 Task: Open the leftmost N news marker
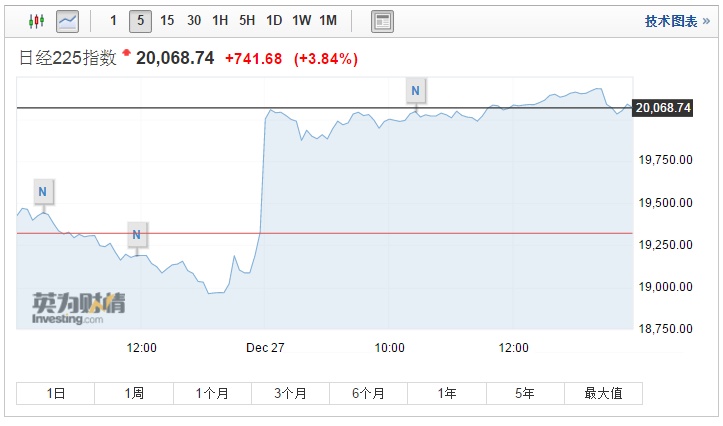click(42, 191)
